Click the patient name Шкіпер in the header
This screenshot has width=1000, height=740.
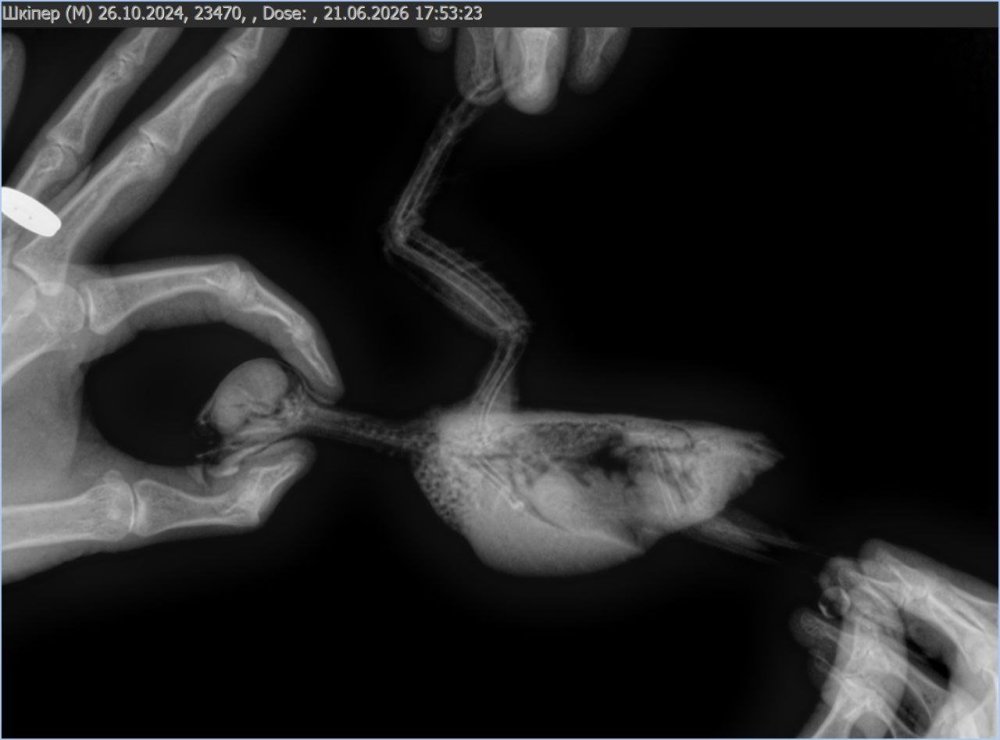[31, 14]
